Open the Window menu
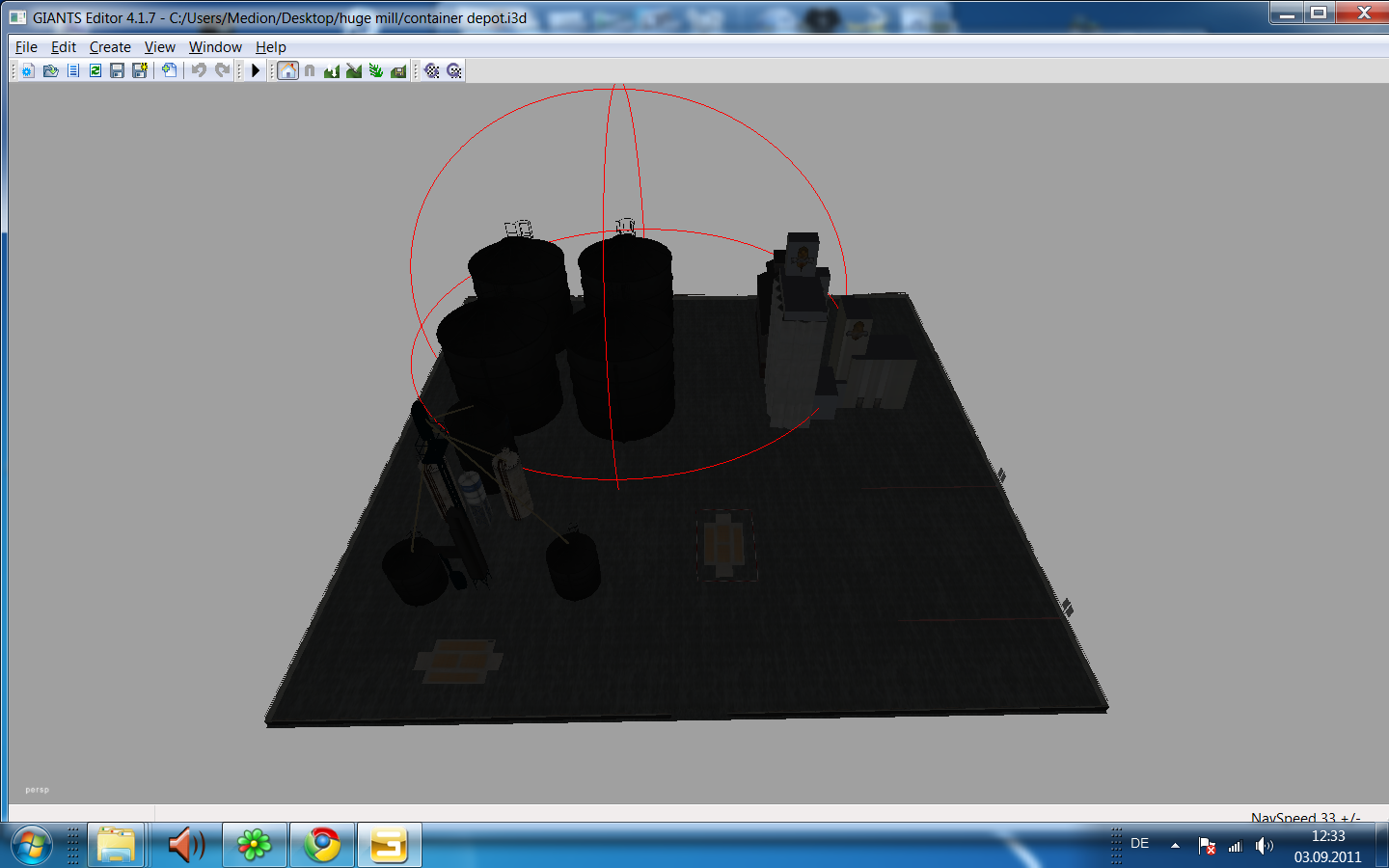This screenshot has width=1389, height=868. pos(215,46)
